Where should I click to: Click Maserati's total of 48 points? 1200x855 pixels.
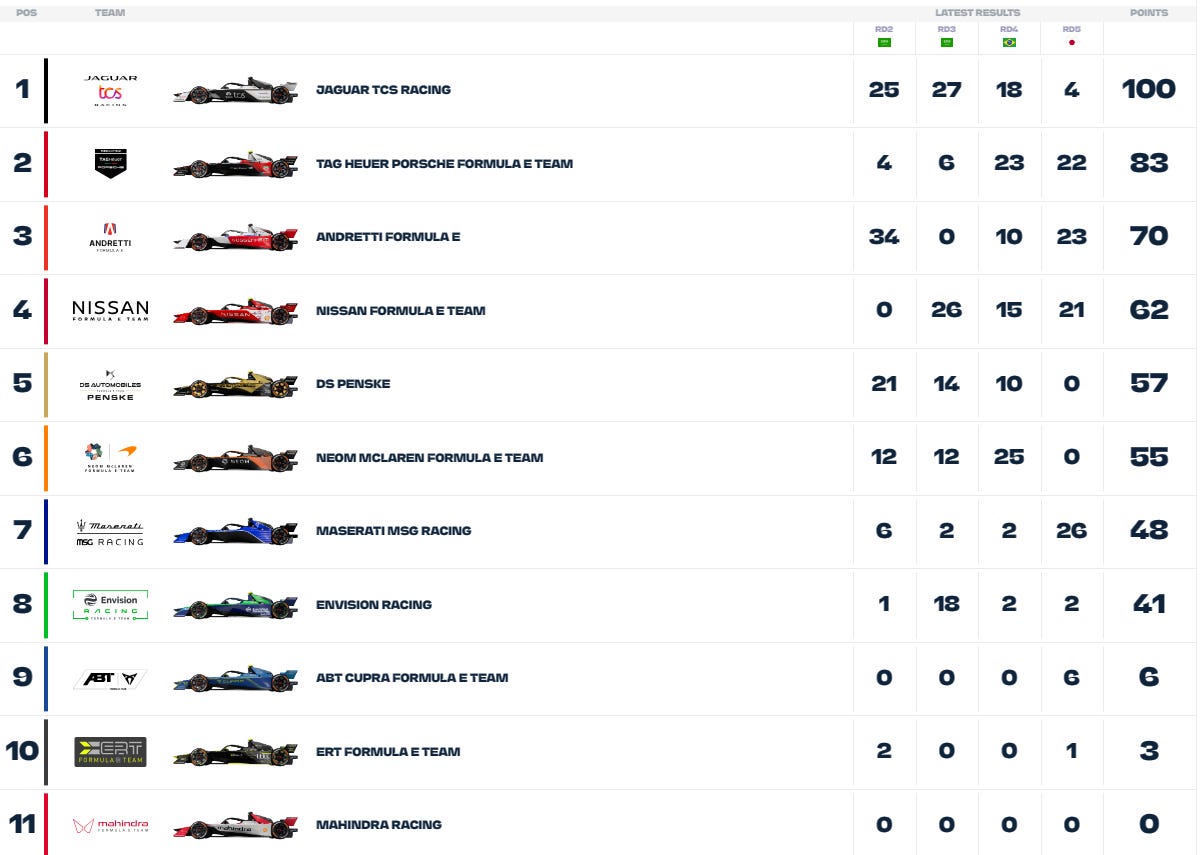point(1148,531)
